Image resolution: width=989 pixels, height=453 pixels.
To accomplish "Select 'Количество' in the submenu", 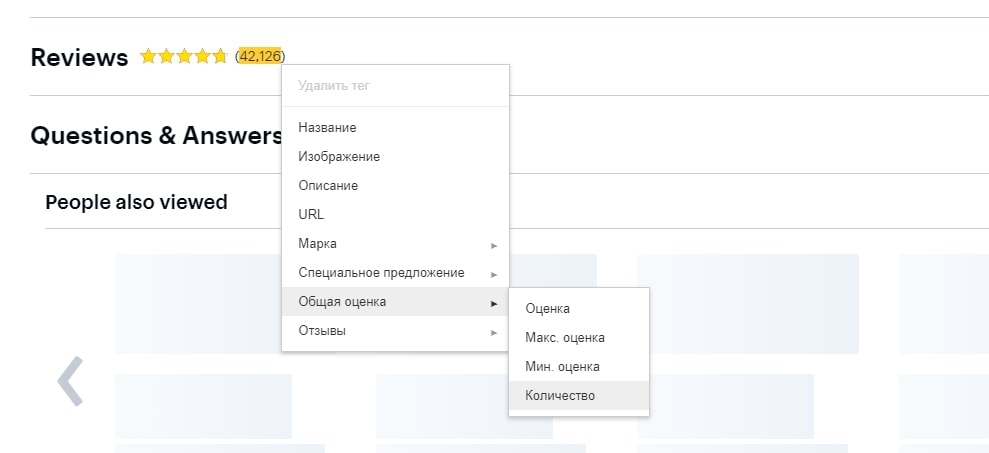I will click(x=560, y=396).
